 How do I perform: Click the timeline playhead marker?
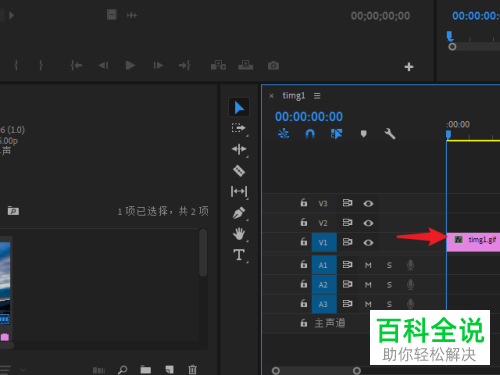pos(448,135)
